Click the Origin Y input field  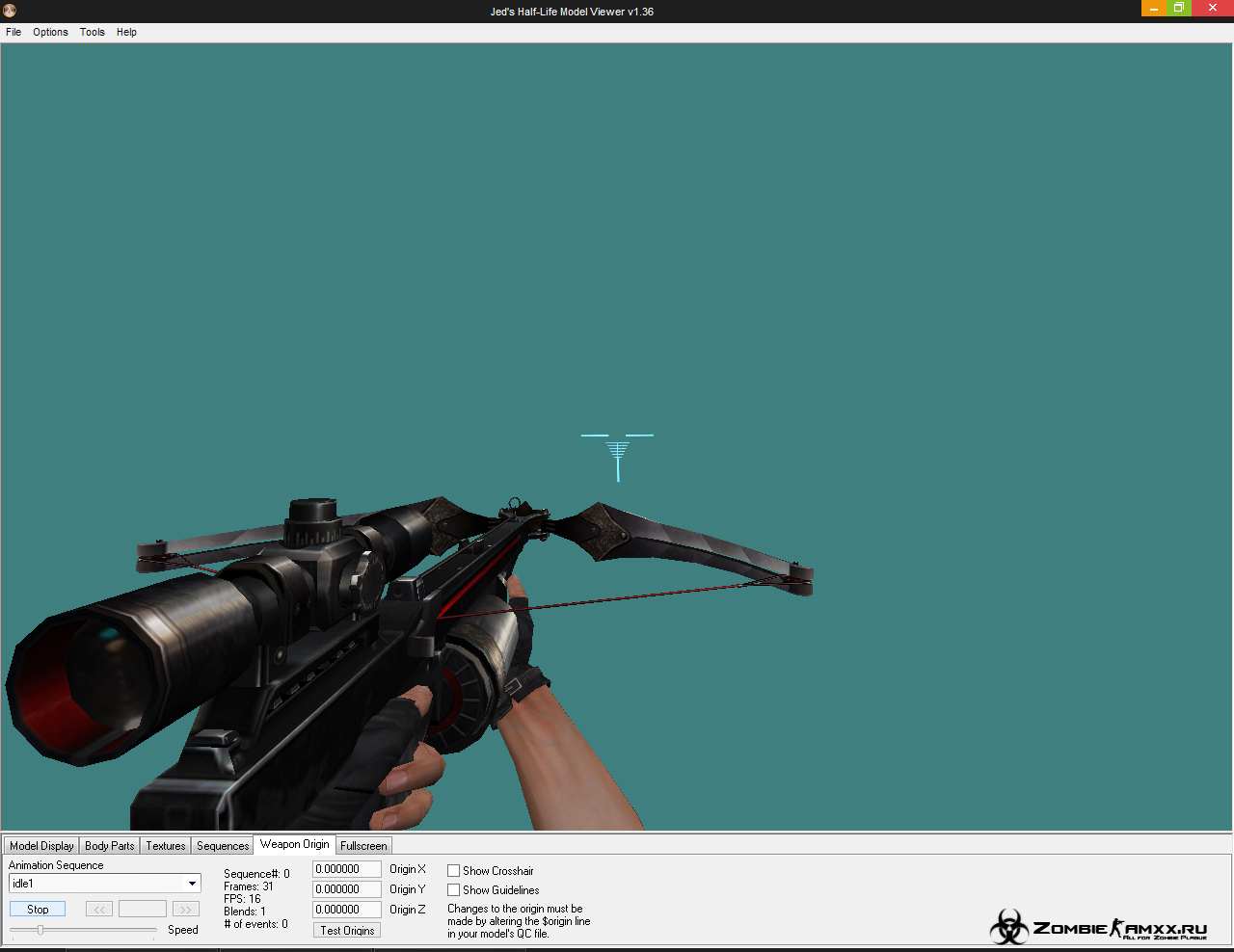[x=347, y=889]
